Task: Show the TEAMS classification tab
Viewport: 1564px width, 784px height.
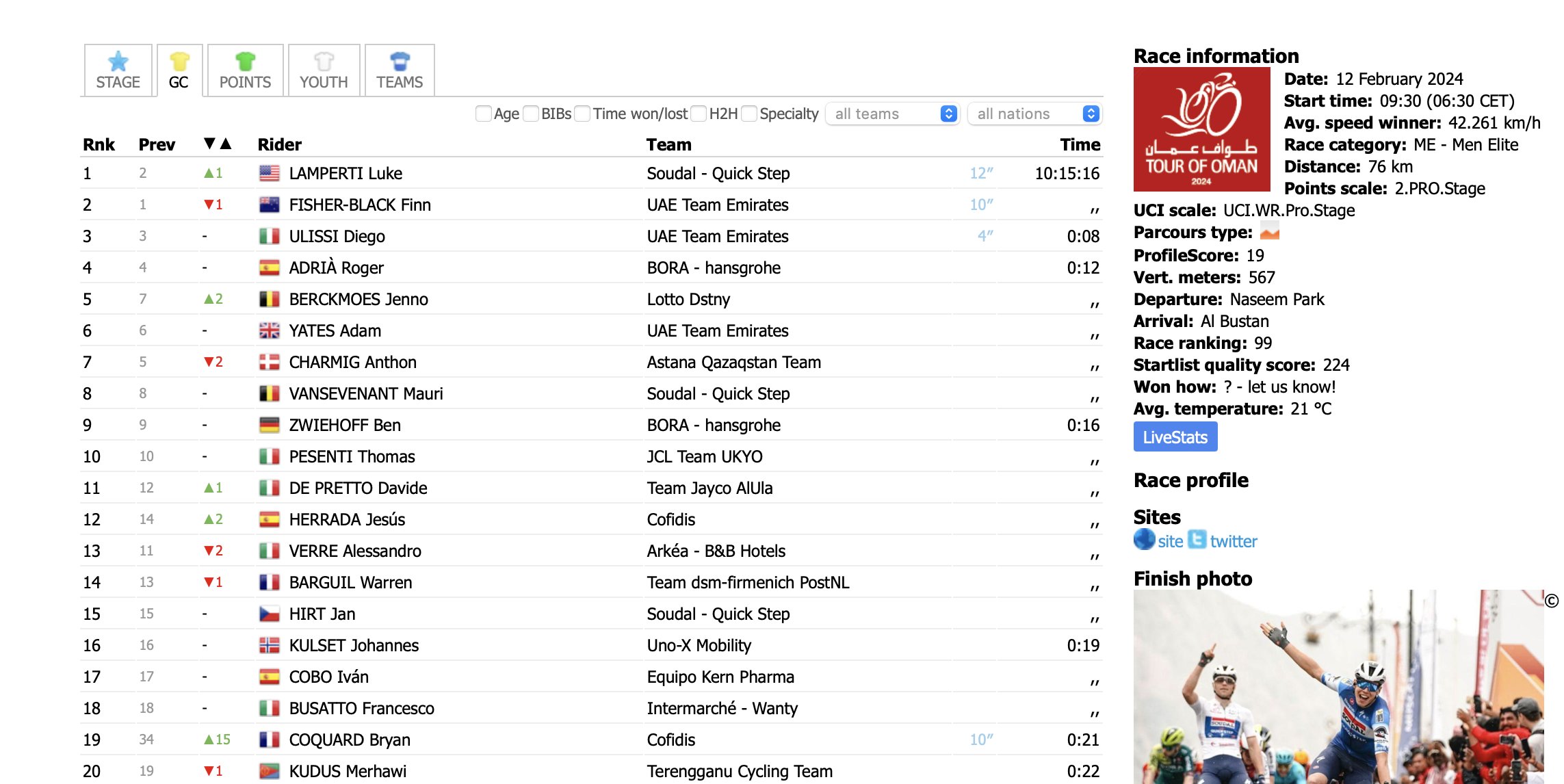Action: click(x=400, y=70)
